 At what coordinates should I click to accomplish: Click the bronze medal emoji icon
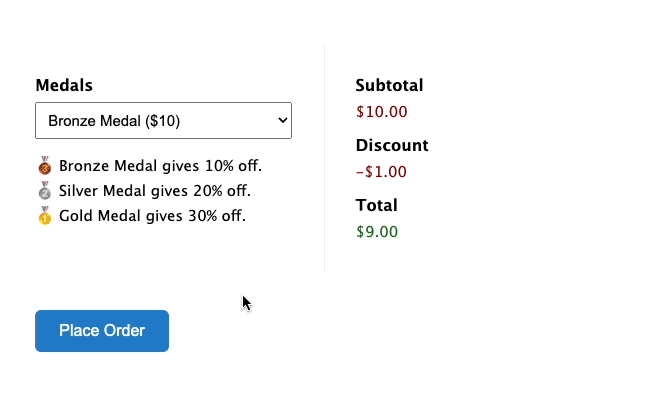45,165
